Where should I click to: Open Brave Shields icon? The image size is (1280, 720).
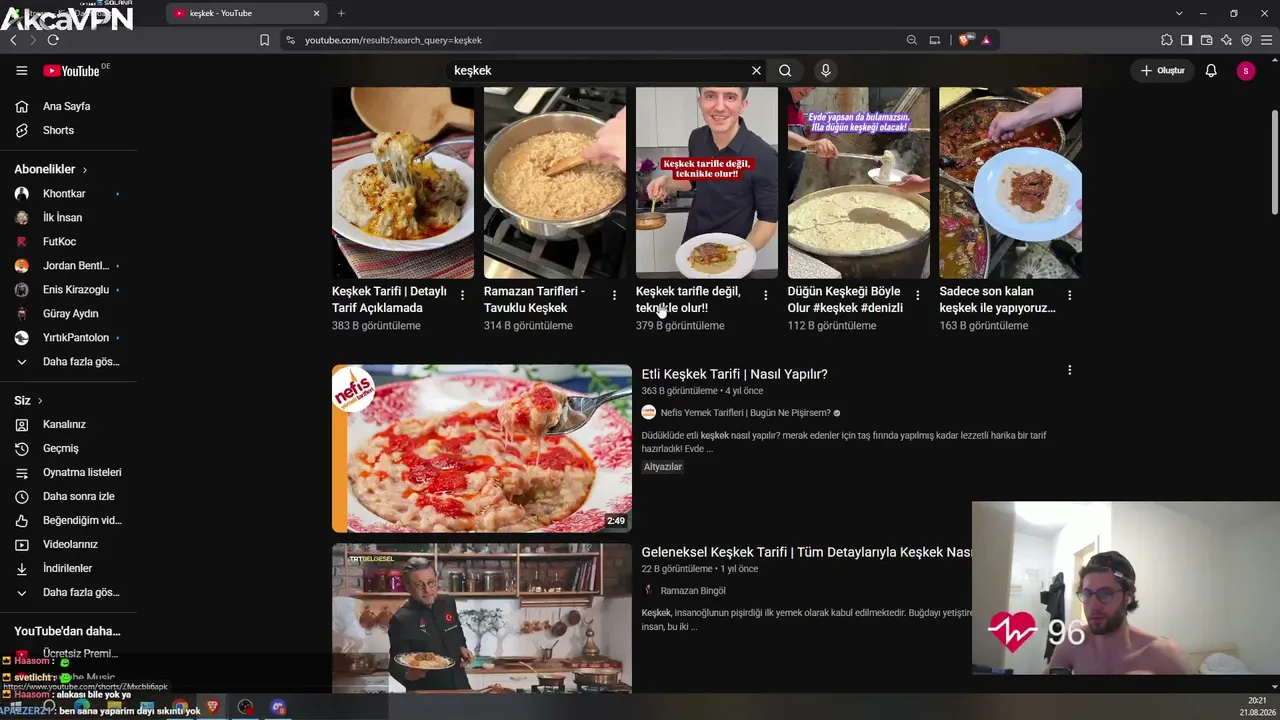pos(965,40)
